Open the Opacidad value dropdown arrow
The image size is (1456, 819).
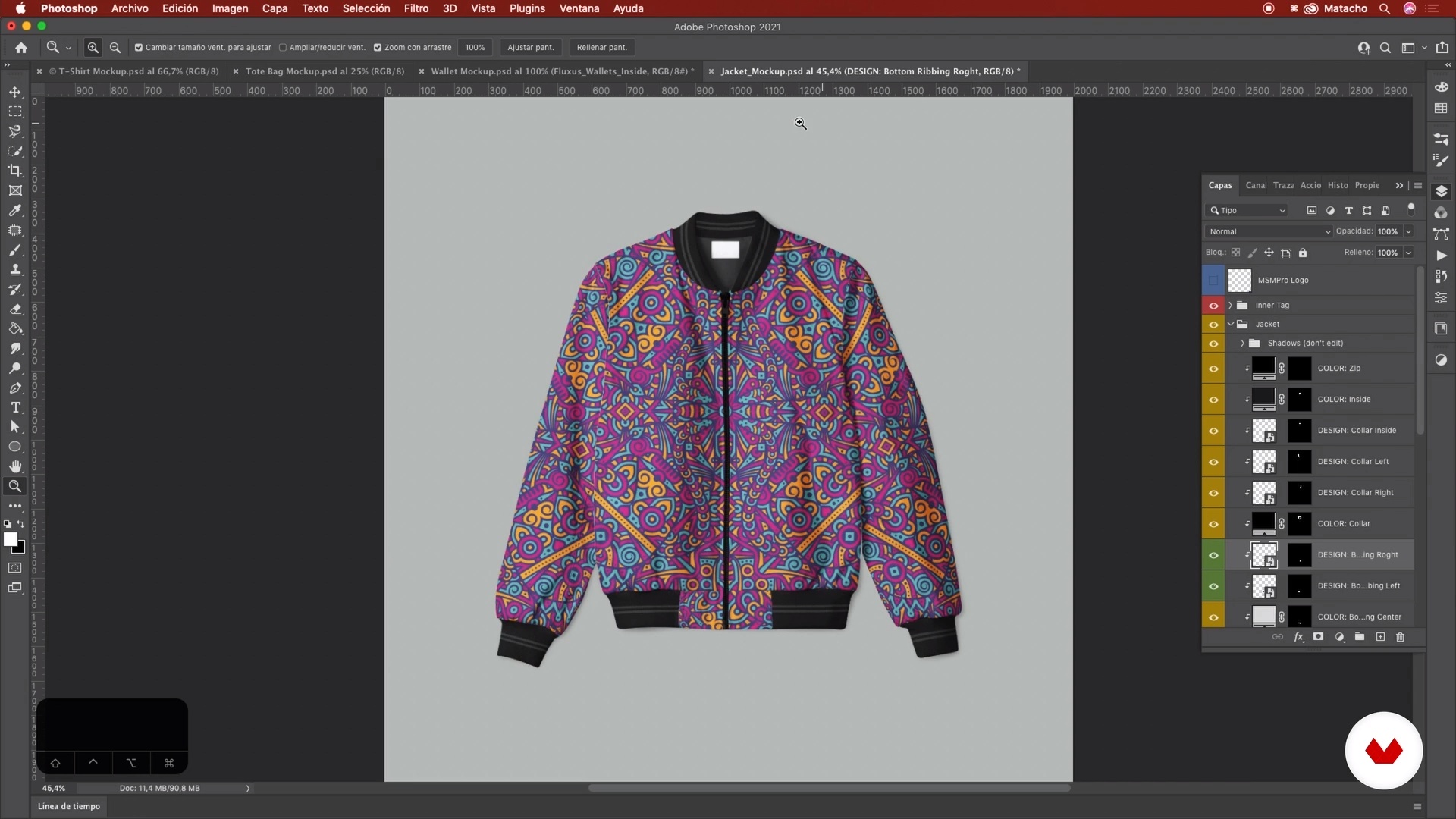point(1408,231)
